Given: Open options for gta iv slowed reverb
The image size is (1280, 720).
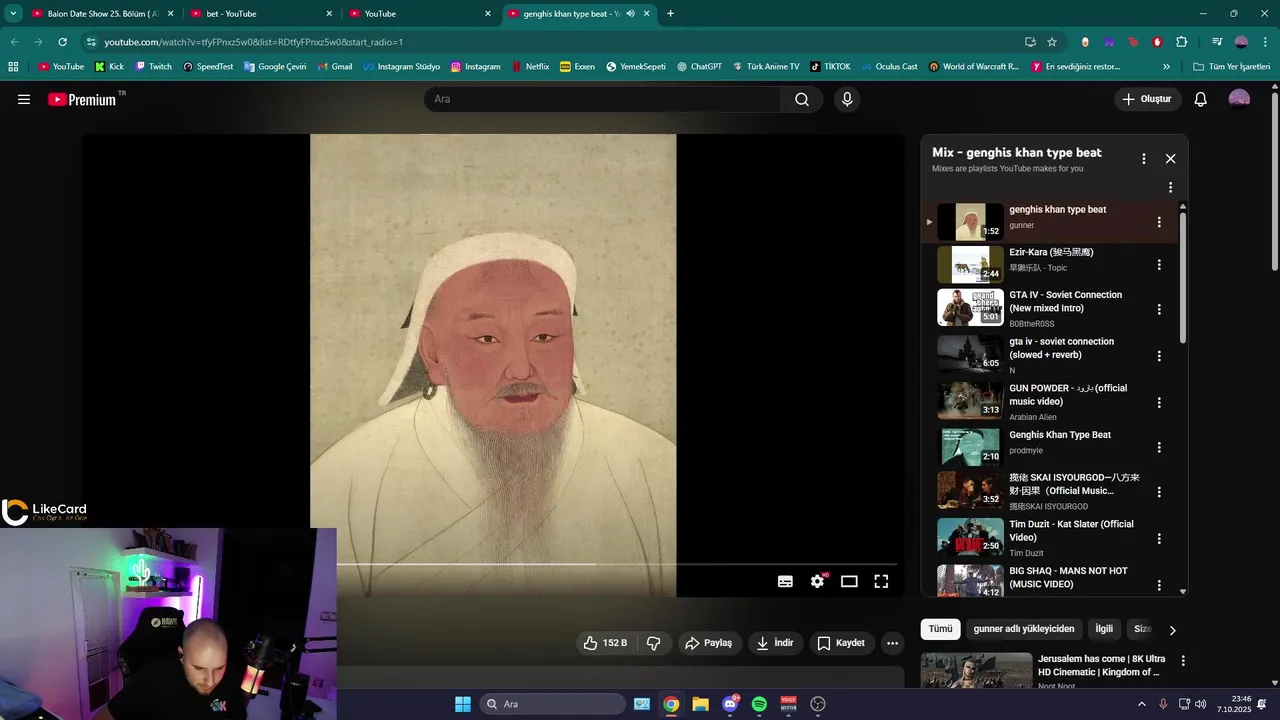Looking at the screenshot, I should [1159, 356].
